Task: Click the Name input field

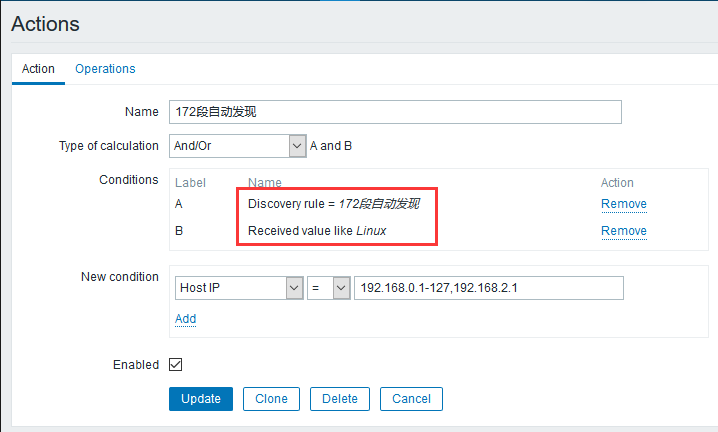Action: pos(395,112)
